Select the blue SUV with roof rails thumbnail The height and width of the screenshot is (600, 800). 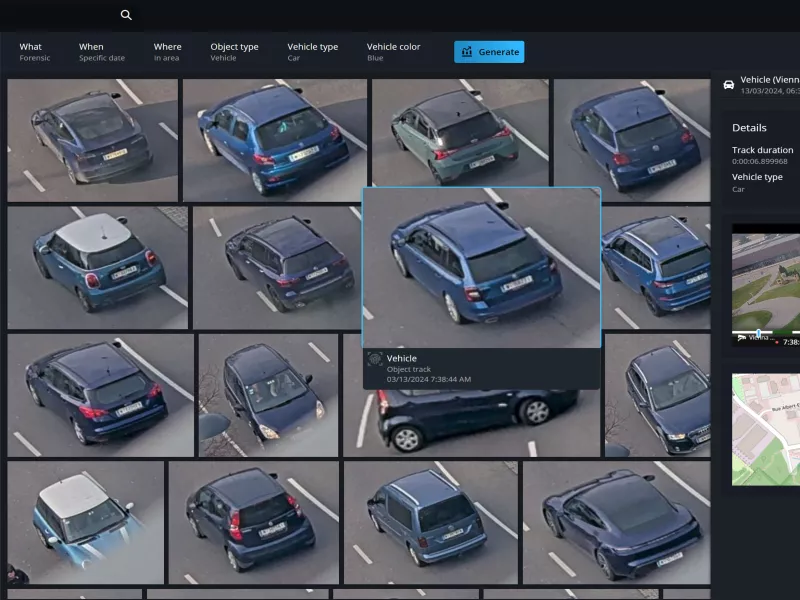coord(656,267)
